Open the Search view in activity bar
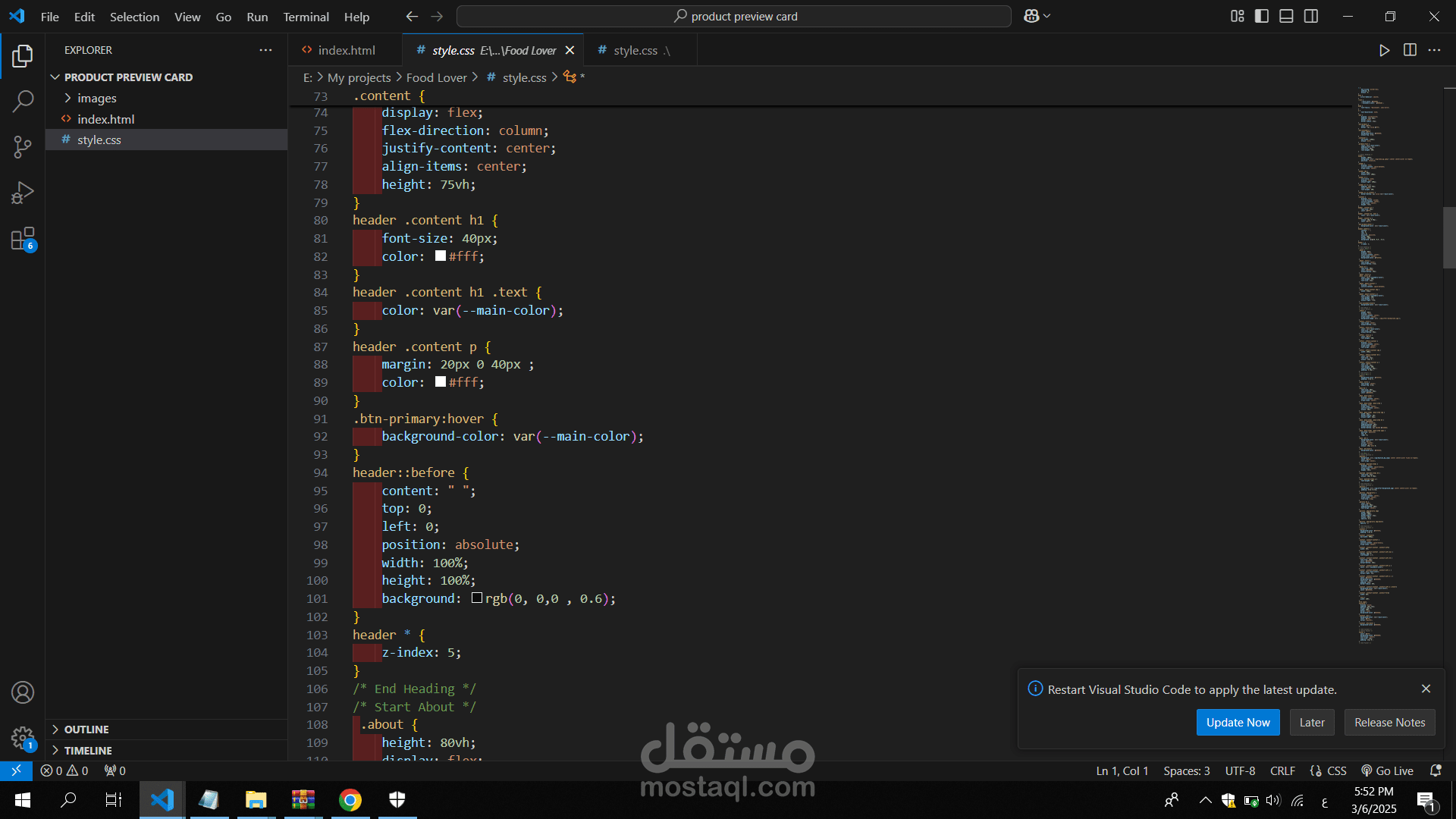Image resolution: width=1456 pixels, height=819 pixels. coord(23,101)
